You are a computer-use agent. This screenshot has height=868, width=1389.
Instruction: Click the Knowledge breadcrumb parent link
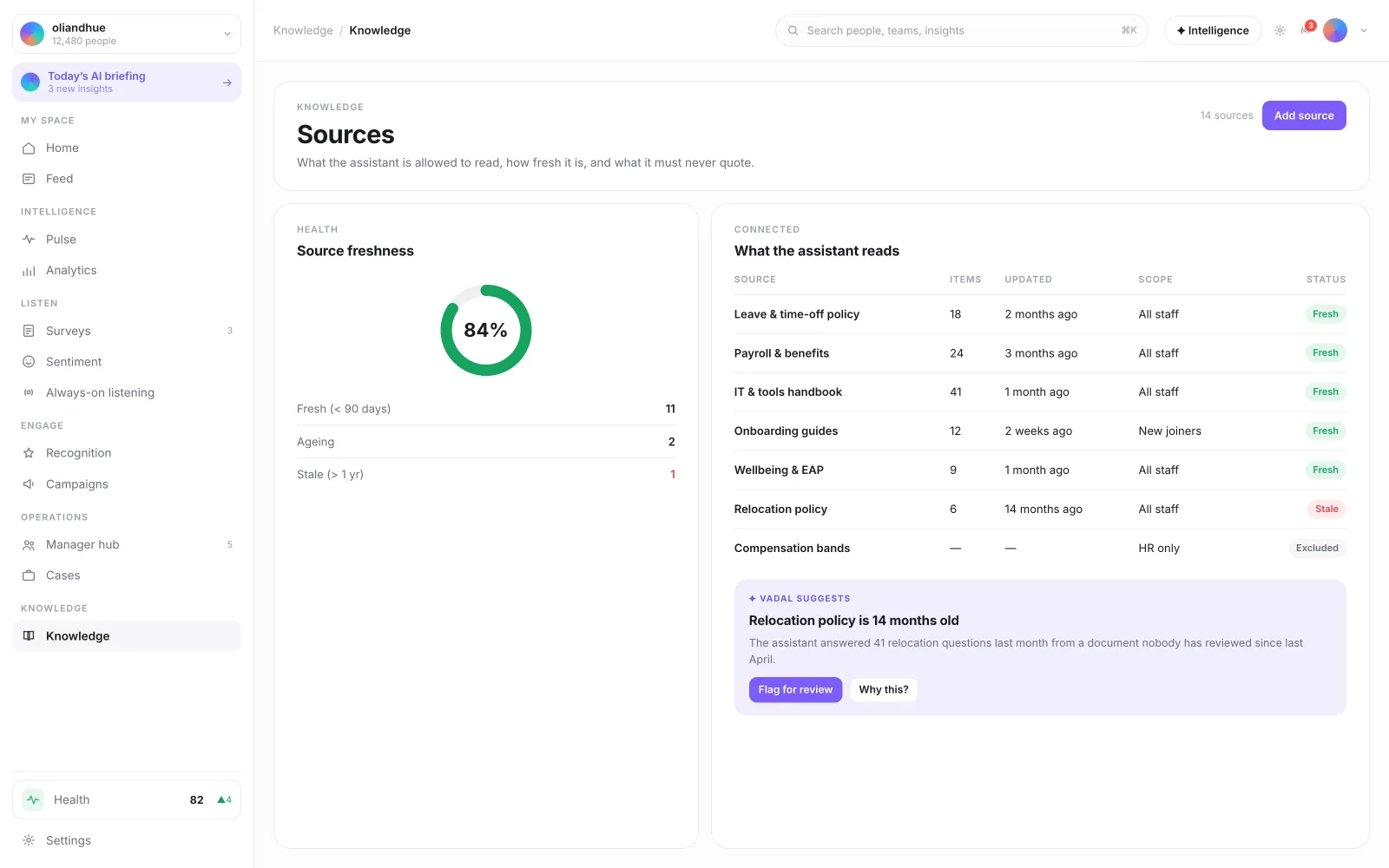click(303, 30)
